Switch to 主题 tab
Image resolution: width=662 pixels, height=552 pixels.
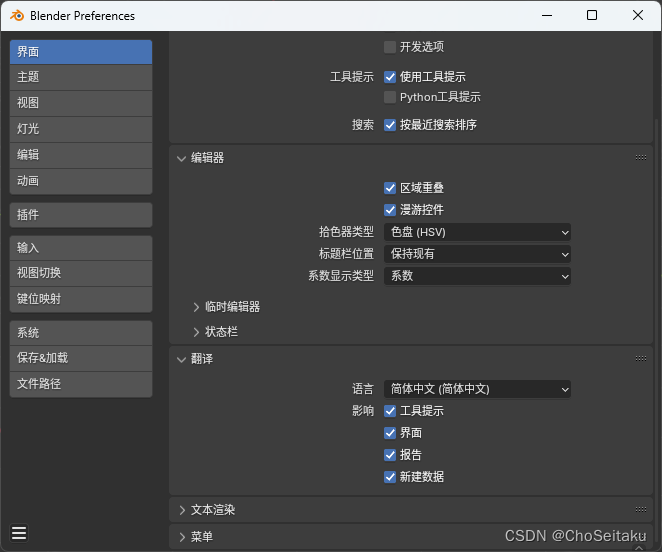[81, 77]
